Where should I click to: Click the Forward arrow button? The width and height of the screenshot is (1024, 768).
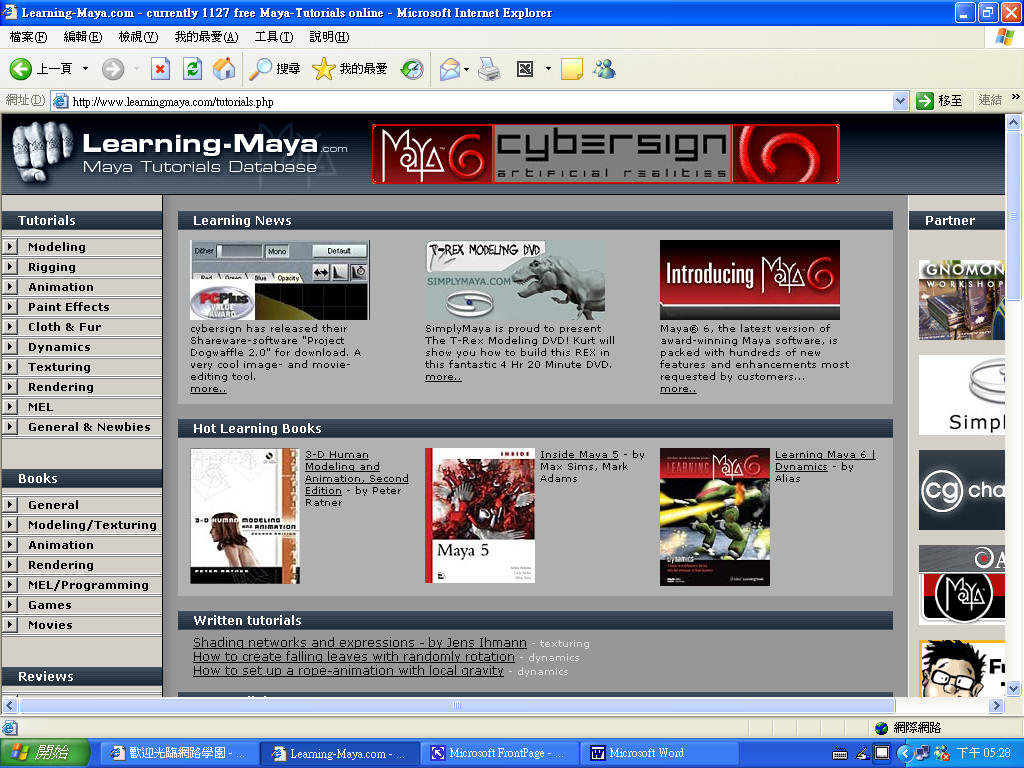click(113, 69)
